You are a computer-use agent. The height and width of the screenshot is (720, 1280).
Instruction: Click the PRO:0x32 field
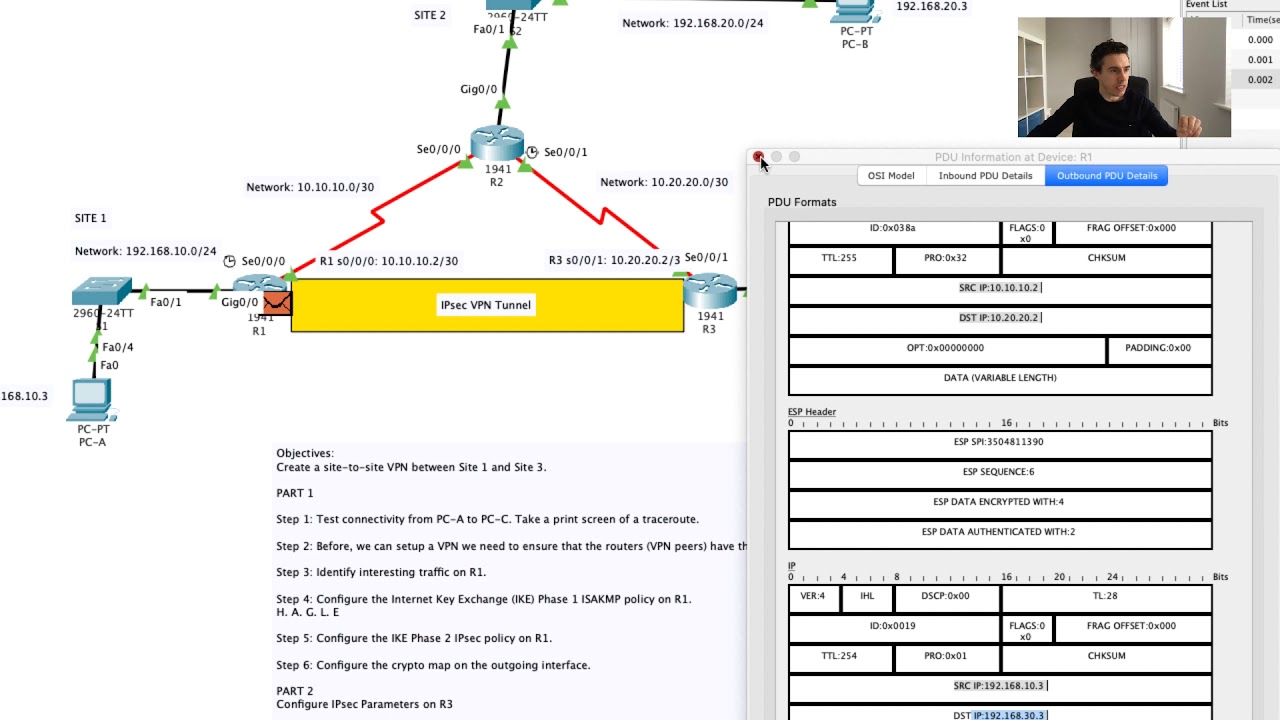point(947,258)
